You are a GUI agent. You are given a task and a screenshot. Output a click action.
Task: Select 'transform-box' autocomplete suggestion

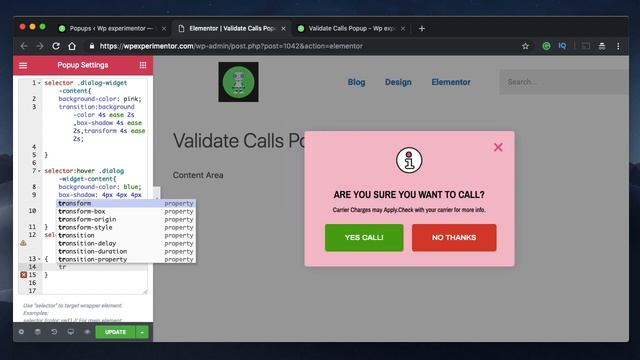(126, 211)
